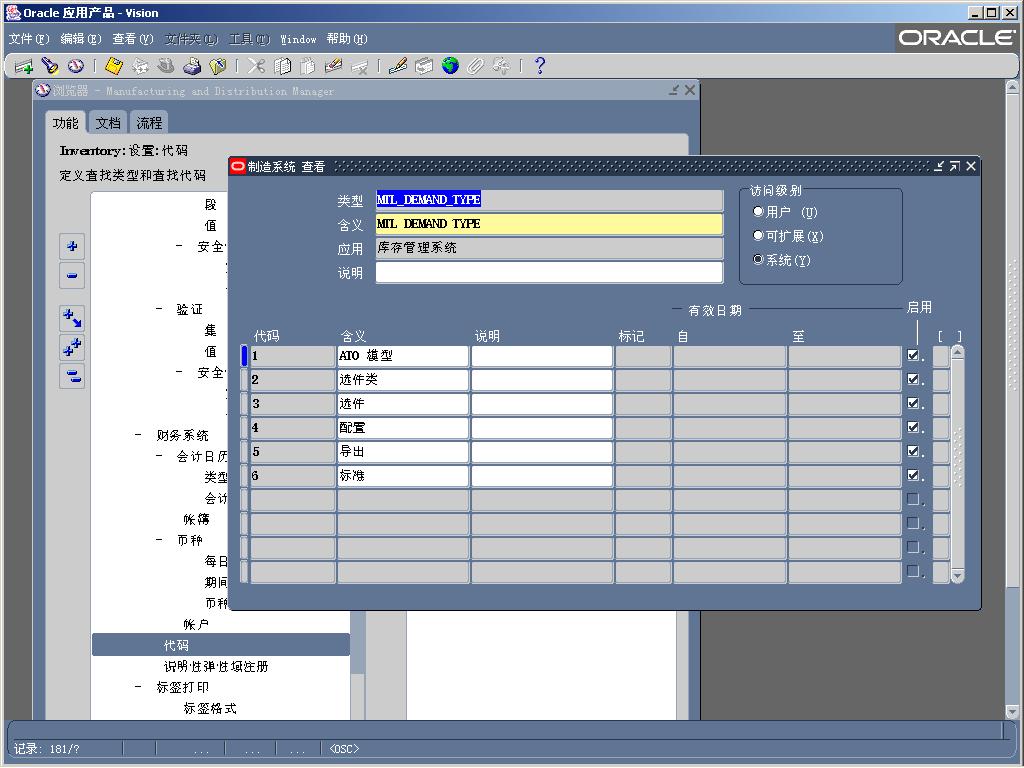Collapse the 财务系统 tree node

click(138, 435)
